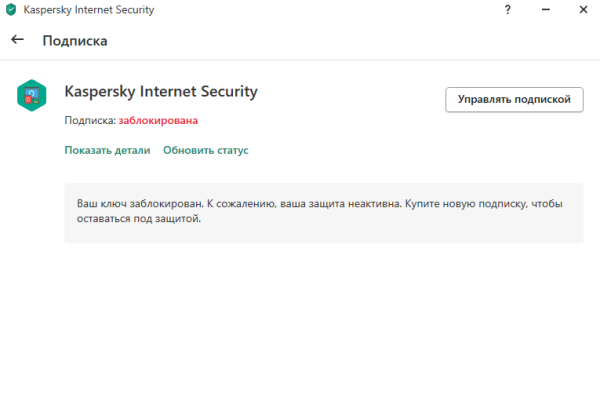Click the "Подписка" page heading
600x405 pixels.
[75, 41]
